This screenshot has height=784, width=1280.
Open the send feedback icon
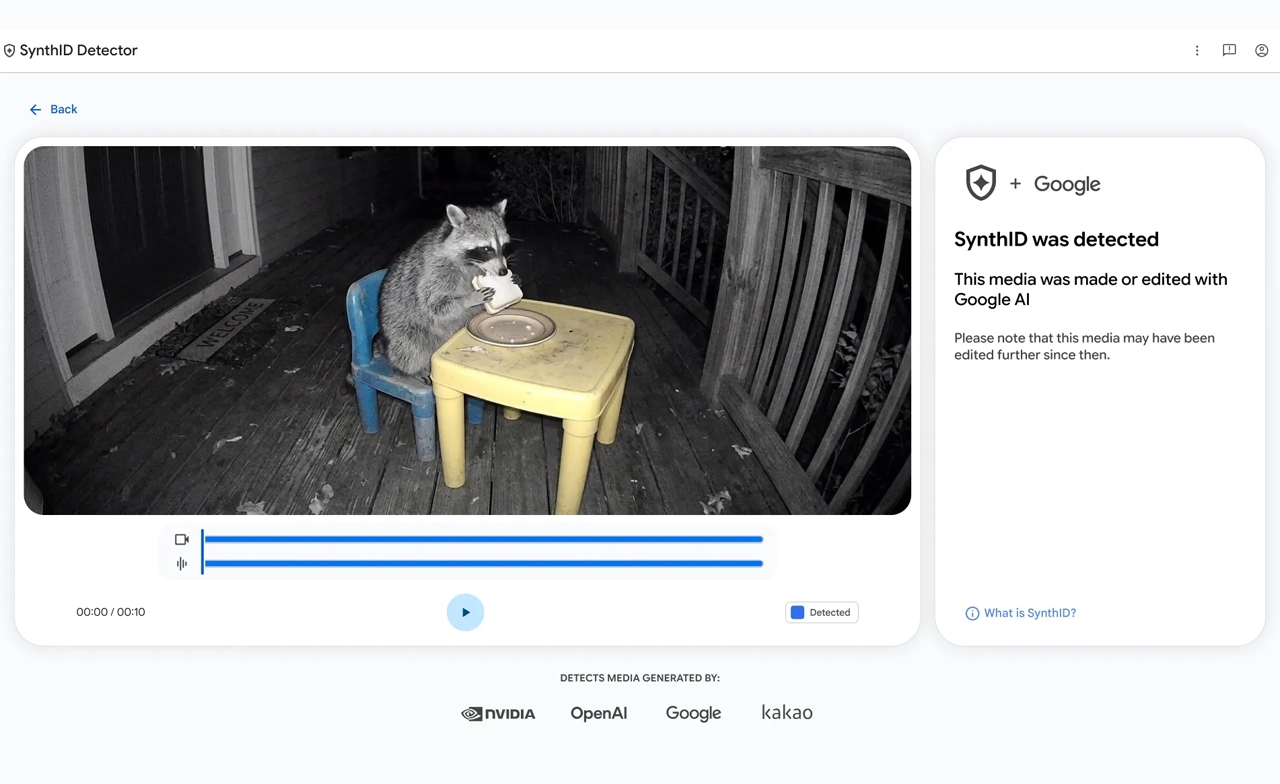[1229, 51]
